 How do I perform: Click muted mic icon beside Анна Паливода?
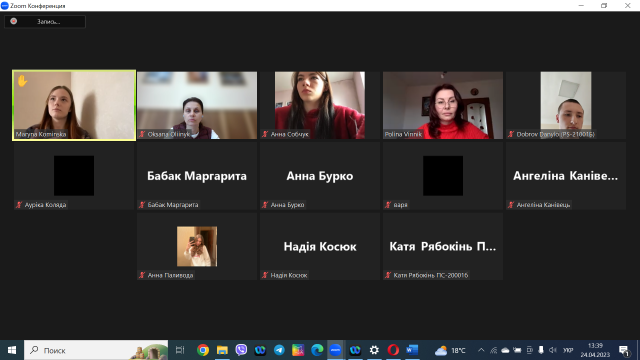[x=142, y=275]
